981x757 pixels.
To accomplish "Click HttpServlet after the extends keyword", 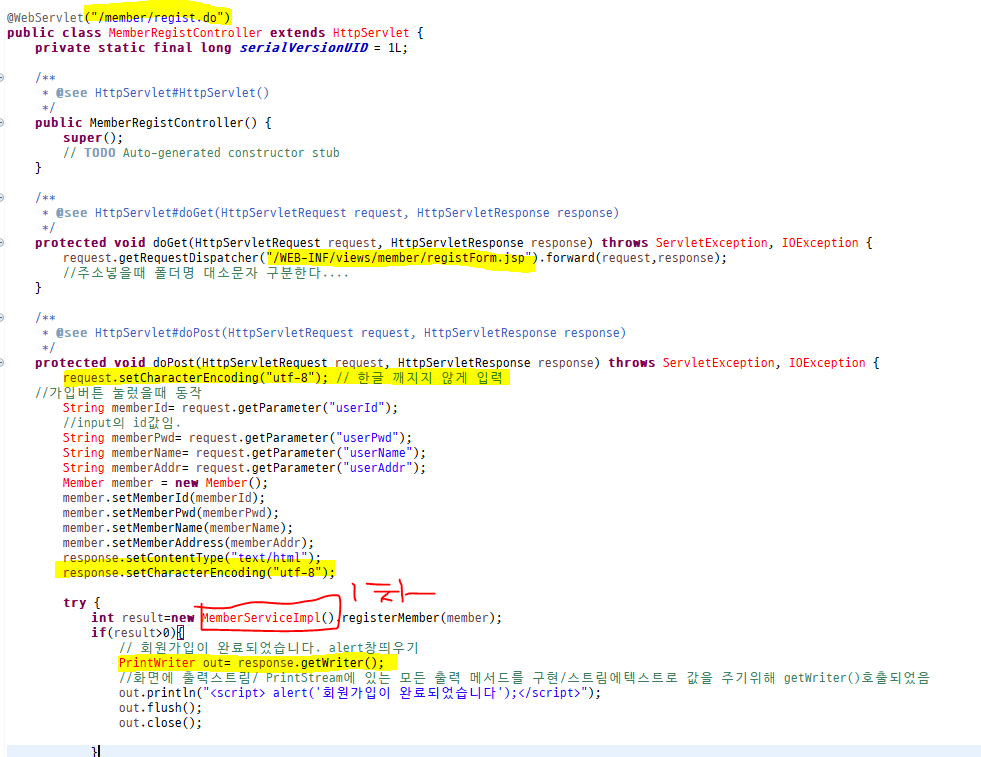I will click(x=370, y=33).
